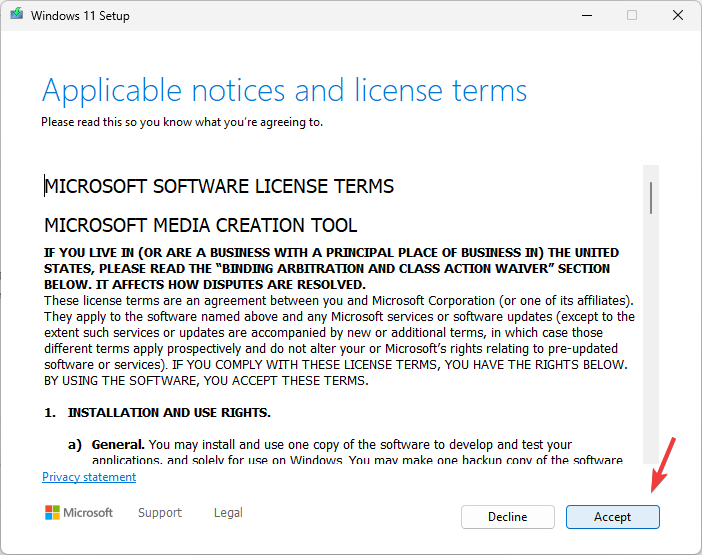Decline the license terms
The image size is (702, 555).
pyautogui.click(x=508, y=517)
